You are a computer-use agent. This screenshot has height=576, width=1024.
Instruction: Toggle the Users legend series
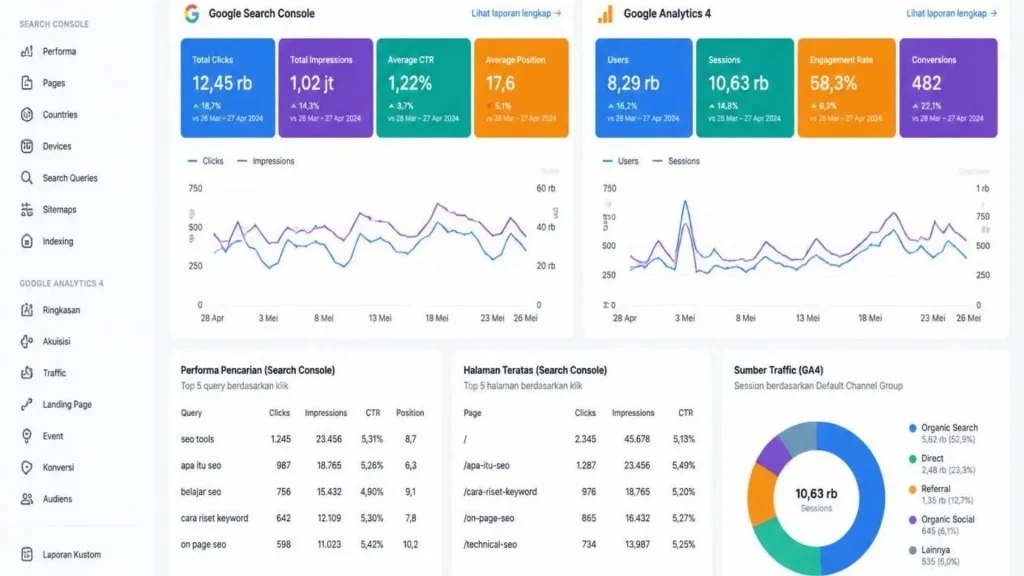click(x=620, y=161)
